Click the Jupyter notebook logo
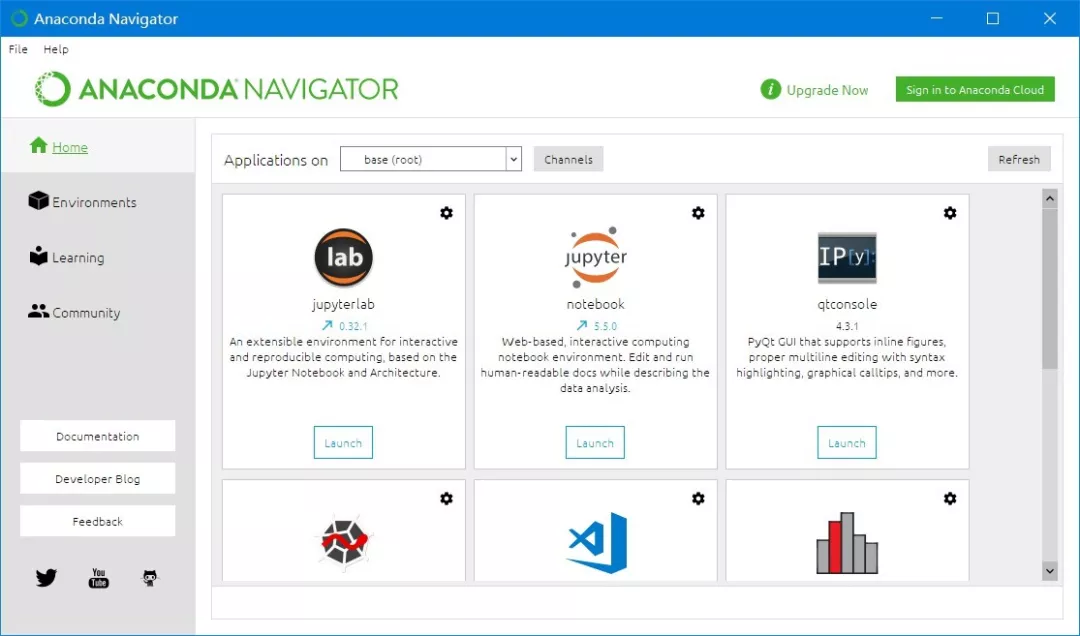The image size is (1080, 636). click(x=595, y=258)
